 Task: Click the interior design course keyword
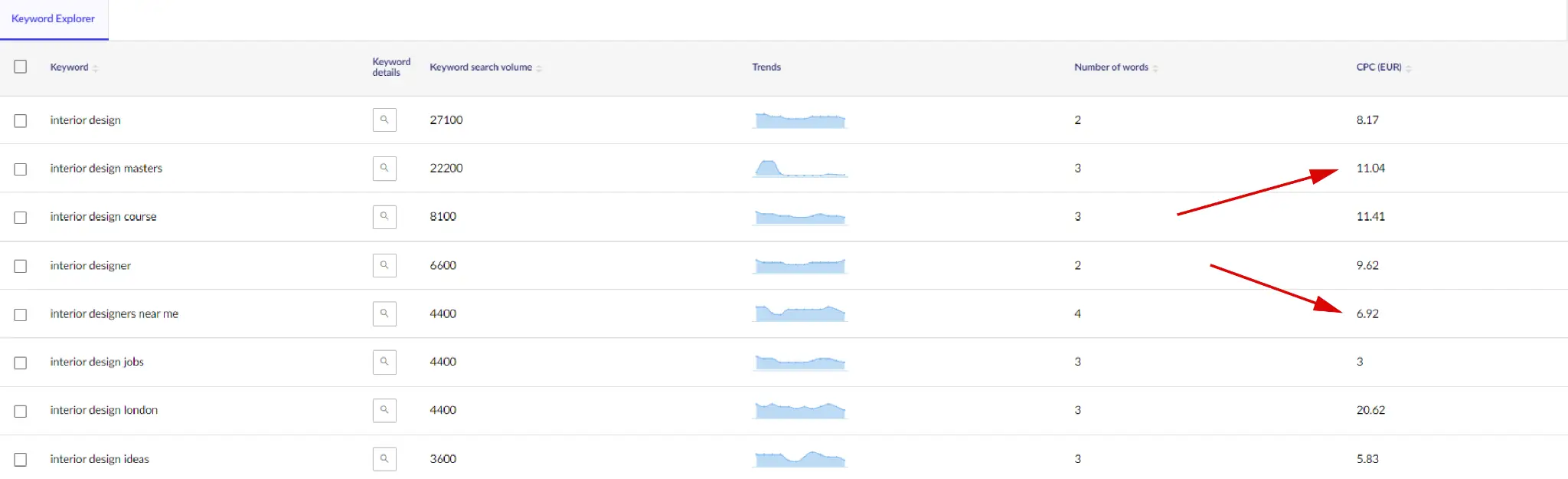click(103, 217)
